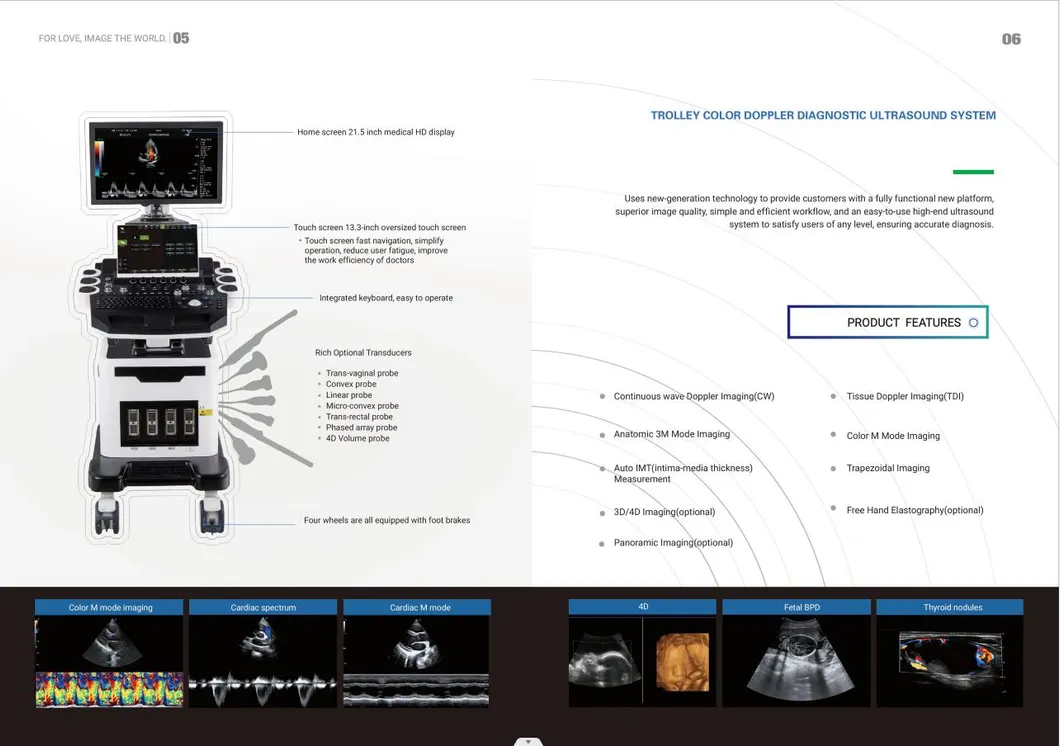Select 'Trans-rectal probe' list item
Image resolution: width=1060 pixels, height=746 pixels.
point(359,416)
